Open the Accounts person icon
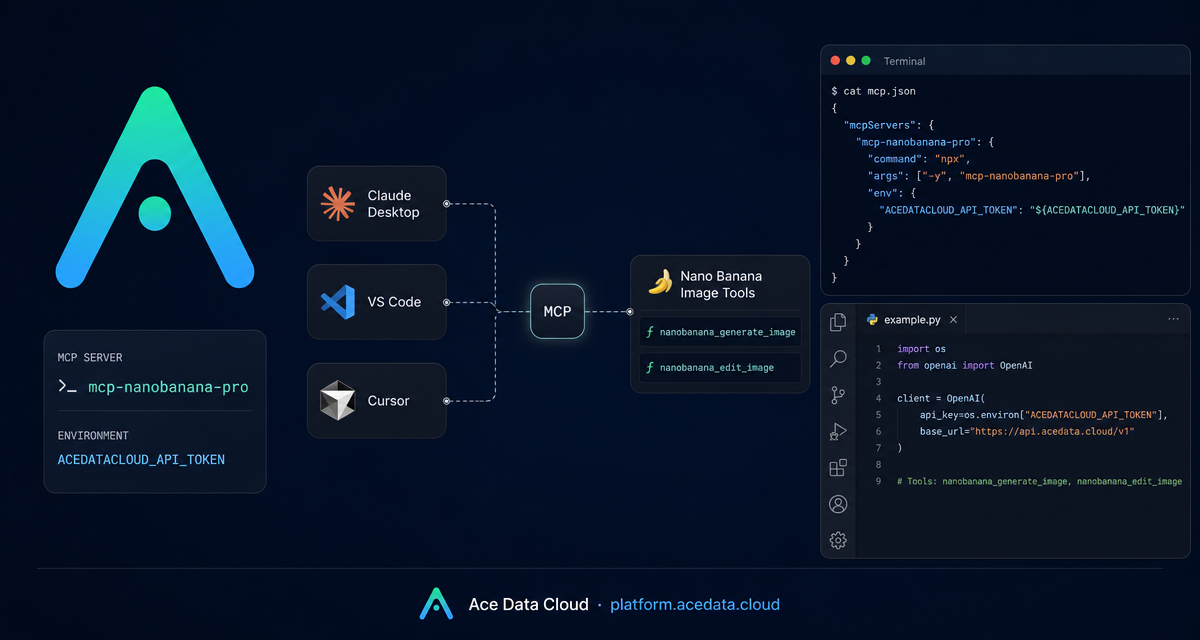1200x640 pixels. click(838, 504)
